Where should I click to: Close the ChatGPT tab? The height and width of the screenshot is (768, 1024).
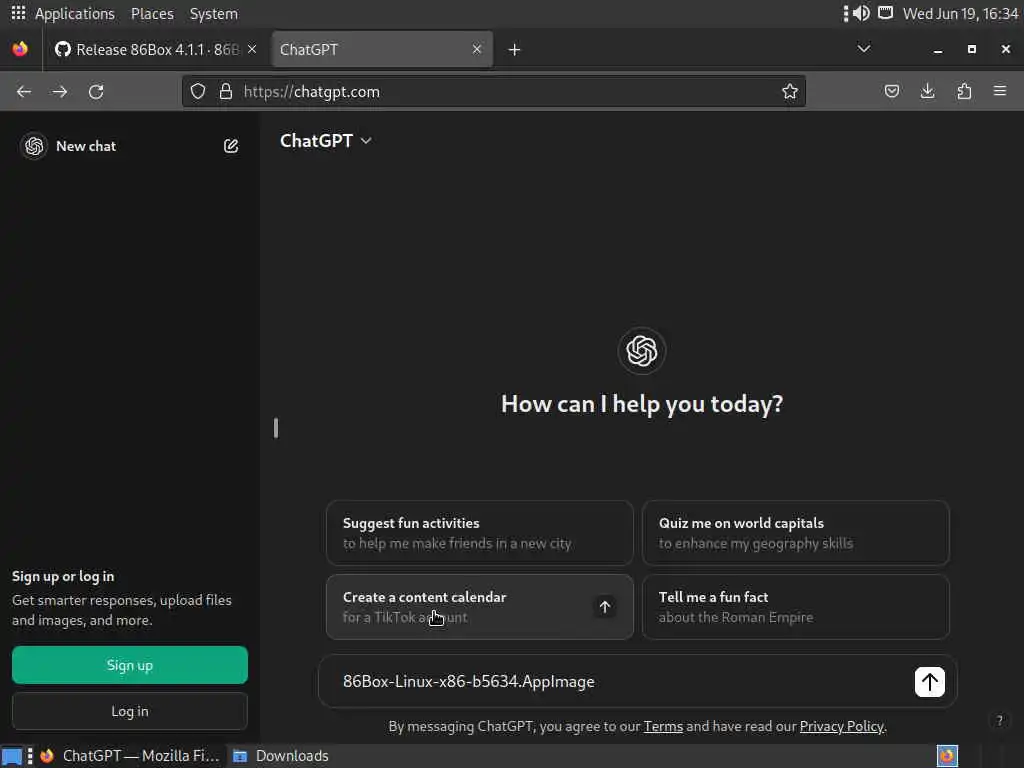click(477, 49)
